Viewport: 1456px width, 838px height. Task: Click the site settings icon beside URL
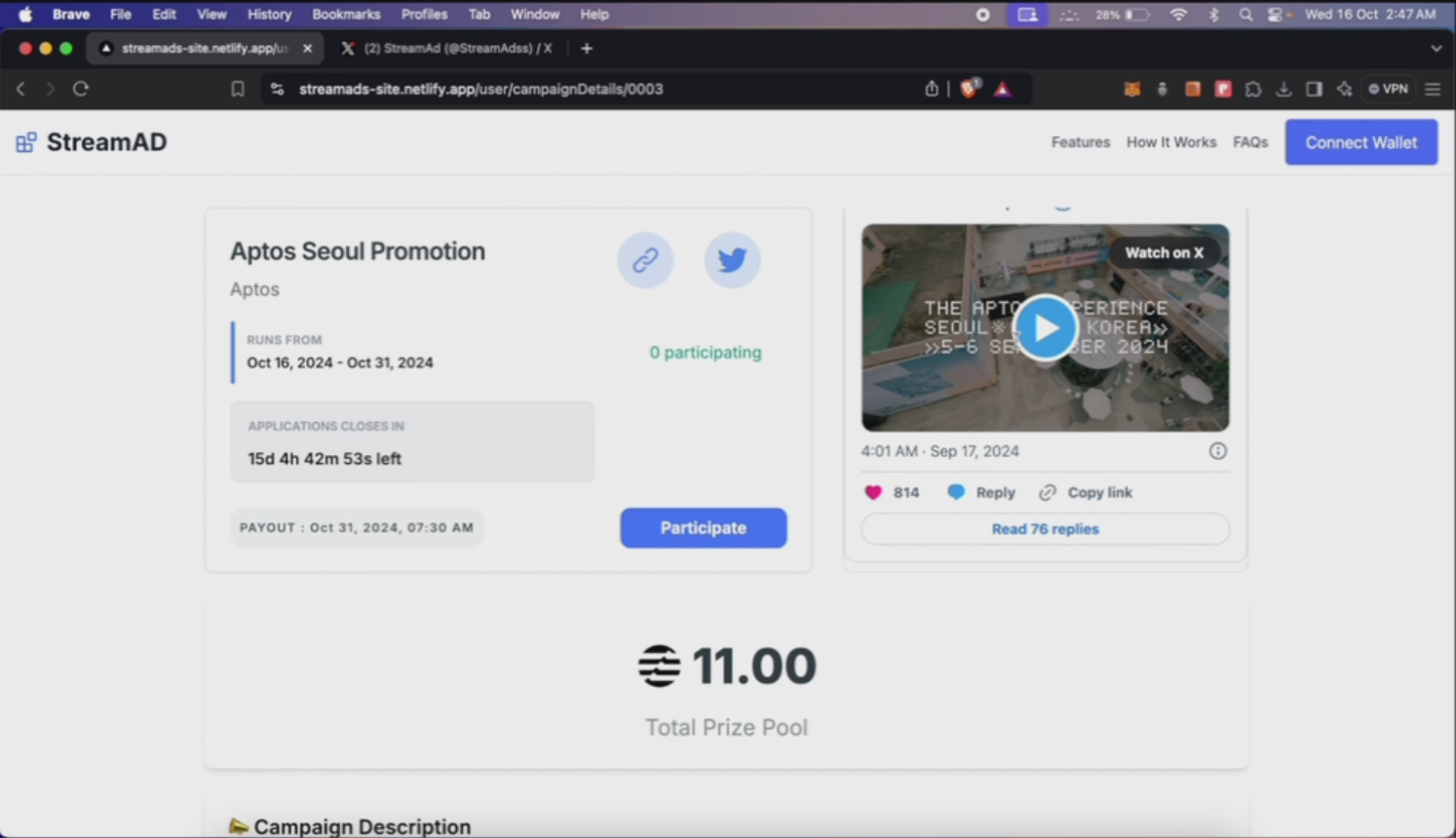point(277,89)
